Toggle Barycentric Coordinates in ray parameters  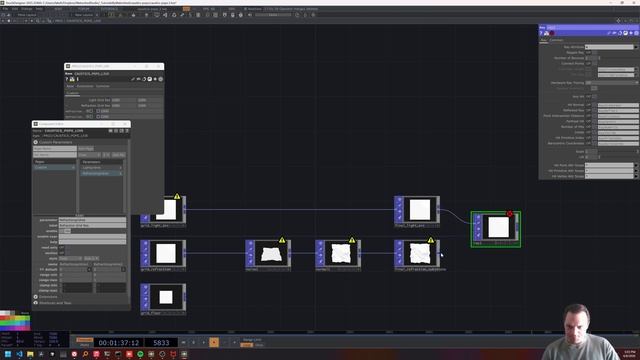point(591,143)
